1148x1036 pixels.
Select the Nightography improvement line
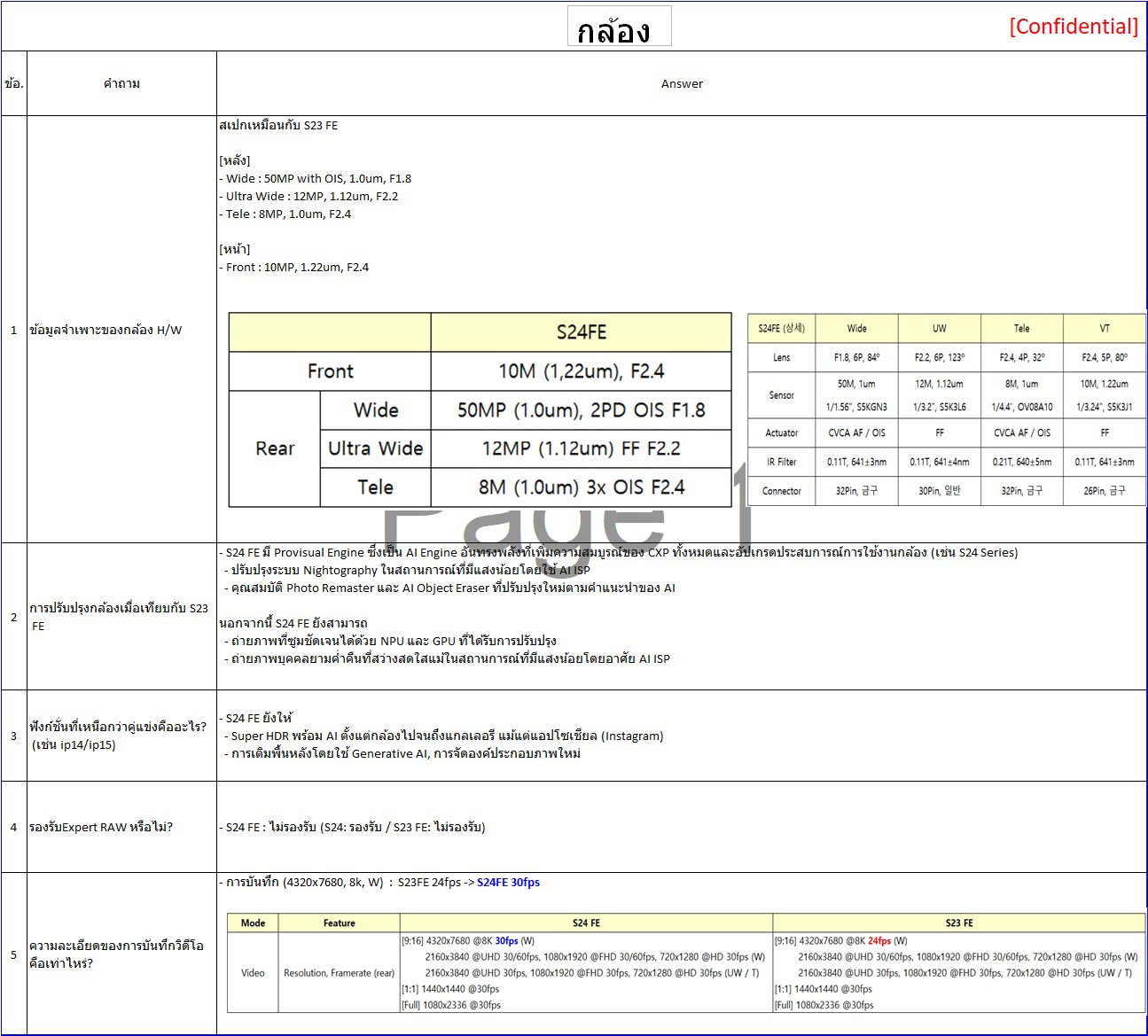pos(407,570)
